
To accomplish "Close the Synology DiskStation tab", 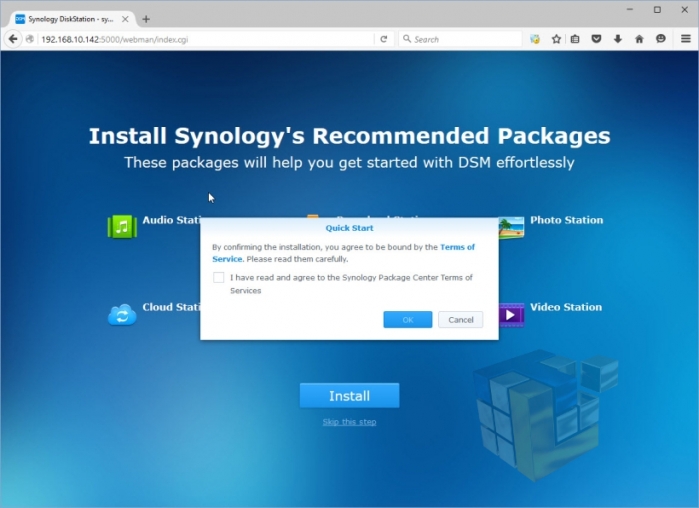I will click(125, 19).
